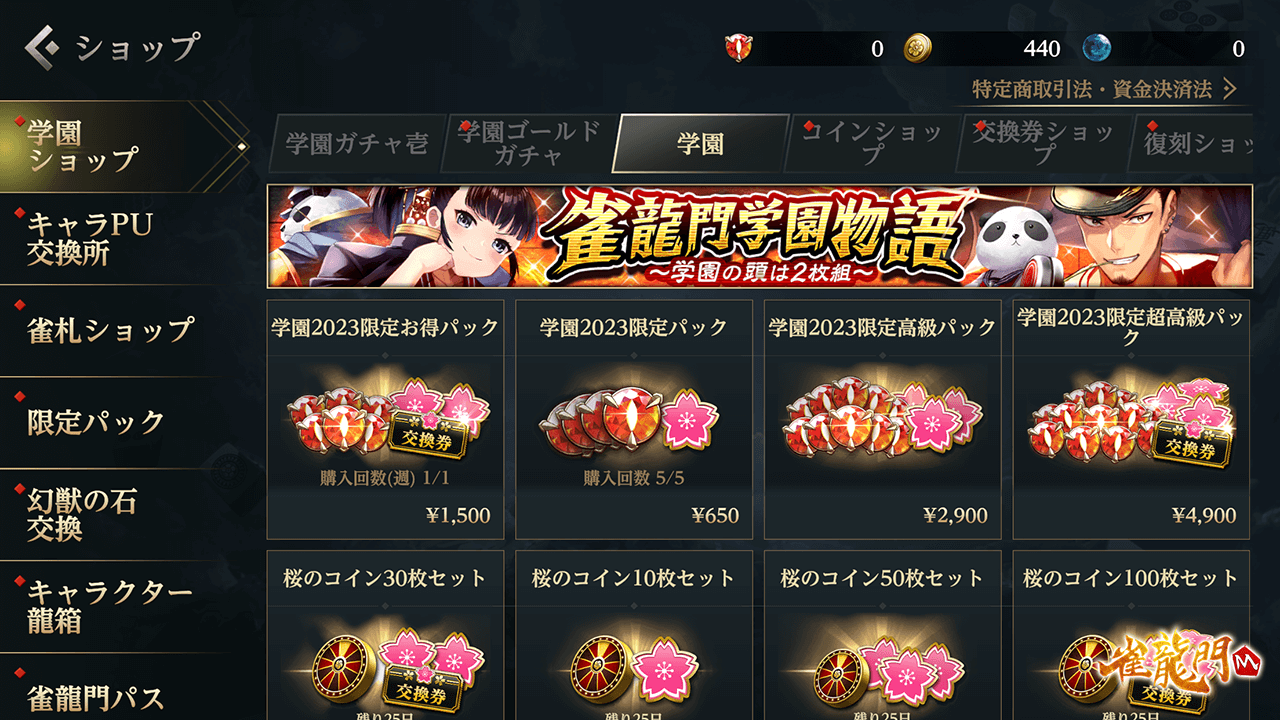
Task: Switch to the 学園ゴールドガチャ tab
Action: [529, 144]
